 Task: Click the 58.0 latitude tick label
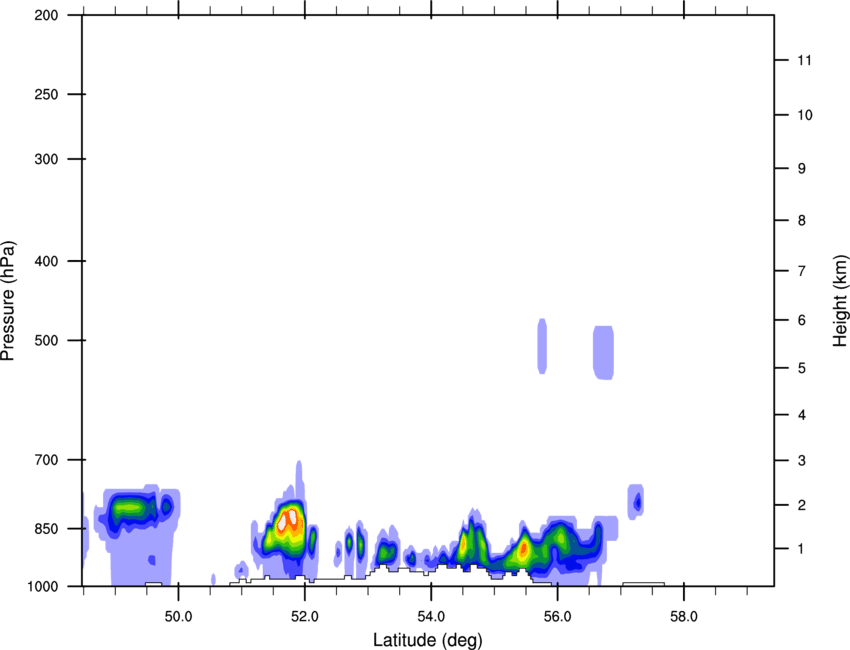684,617
